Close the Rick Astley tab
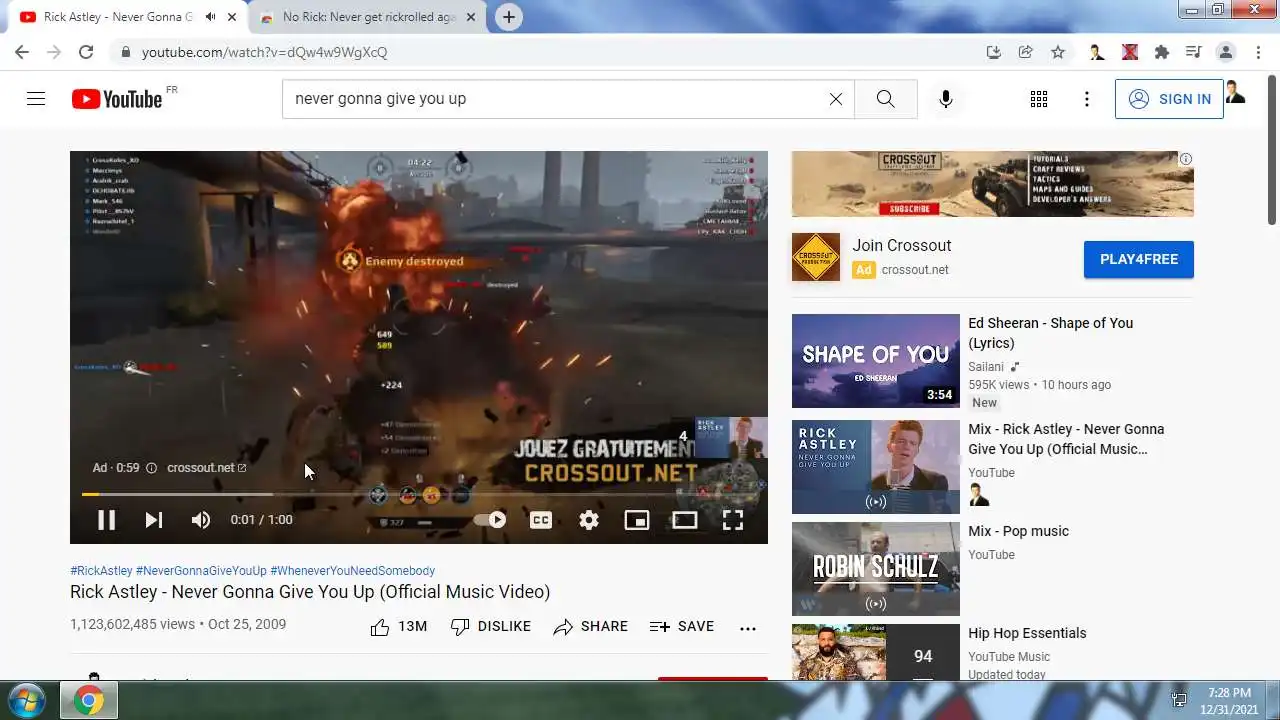Image resolution: width=1280 pixels, height=720 pixels. (x=232, y=17)
